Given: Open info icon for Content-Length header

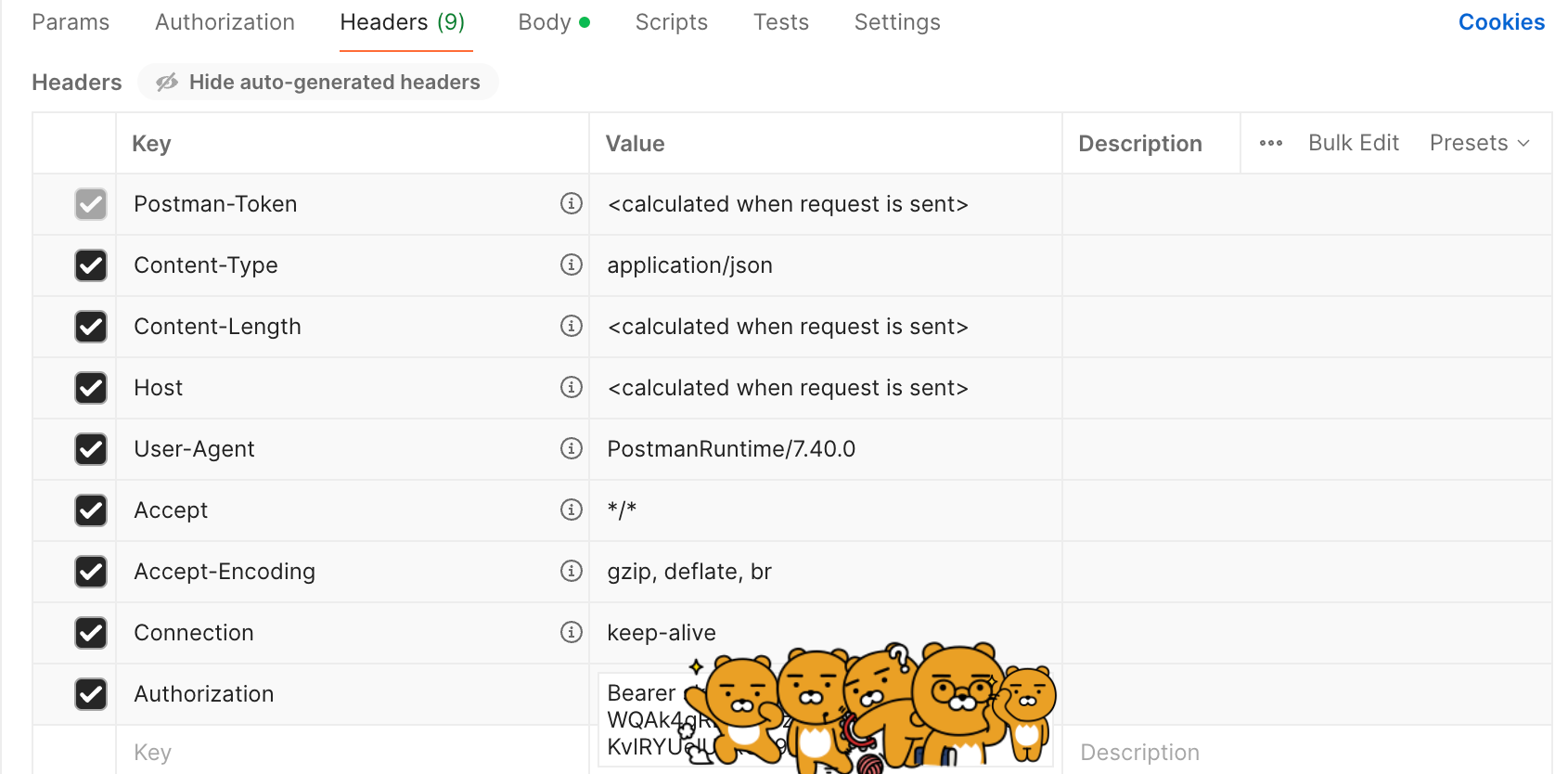Looking at the screenshot, I should [x=572, y=326].
